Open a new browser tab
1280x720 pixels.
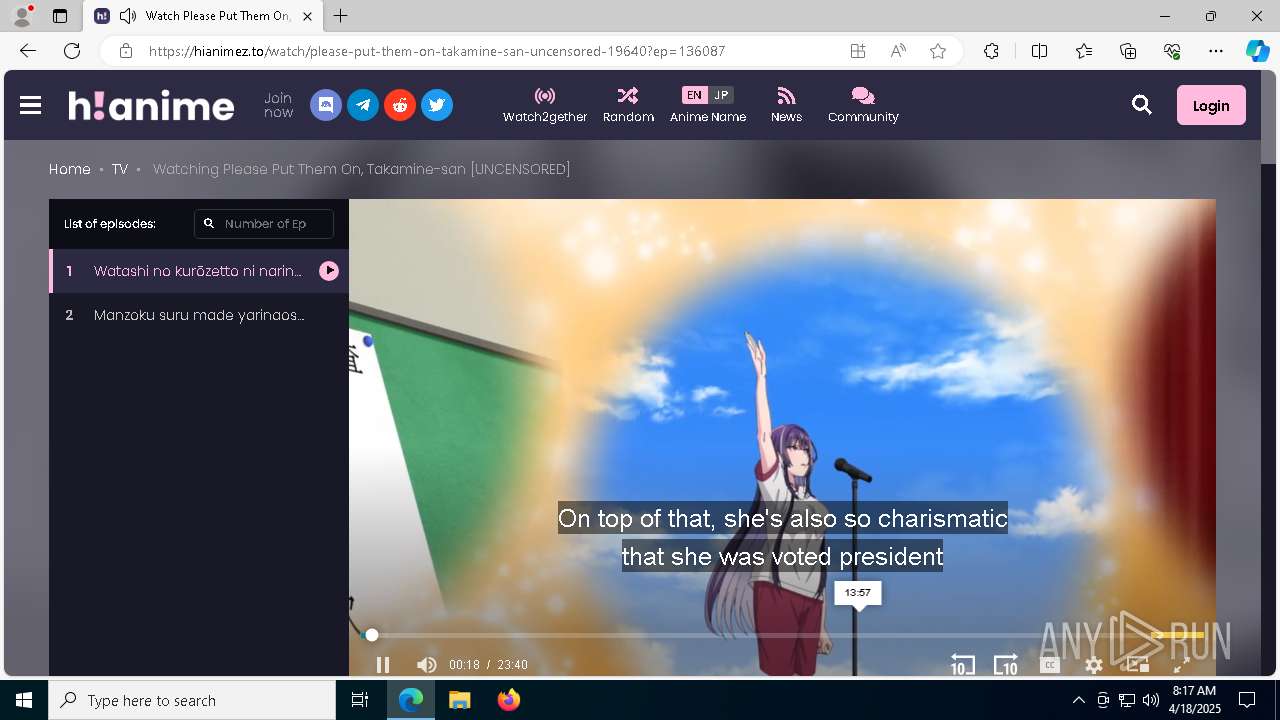(341, 16)
